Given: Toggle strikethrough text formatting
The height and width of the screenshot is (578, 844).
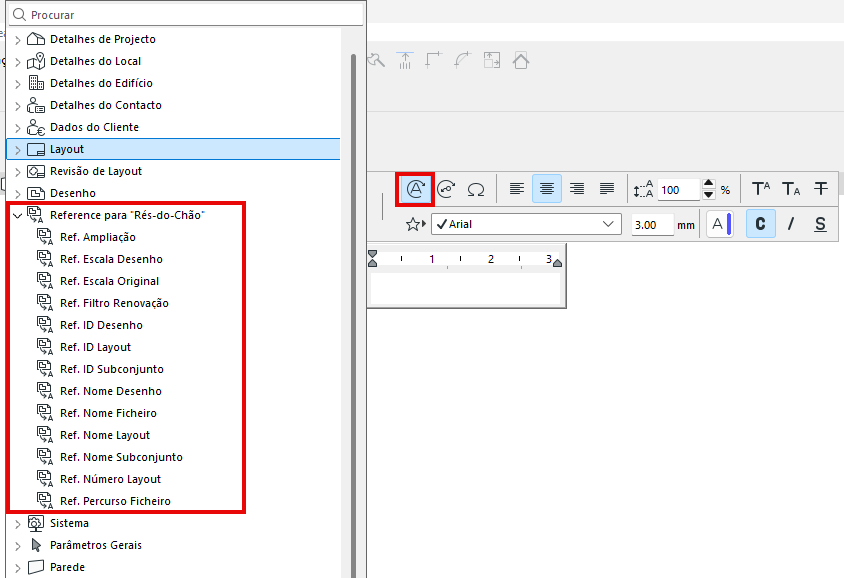Looking at the screenshot, I should tap(820, 189).
